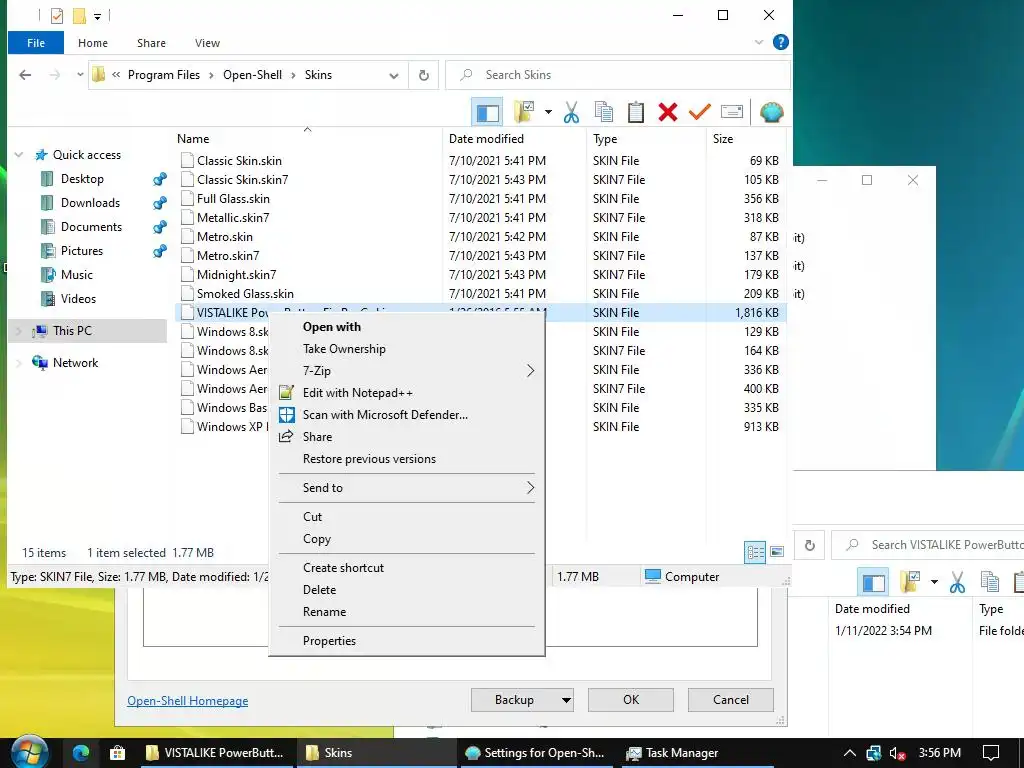1024x768 pixels.
Task: Switch to large thumbnails view toggle
Action: (776, 552)
